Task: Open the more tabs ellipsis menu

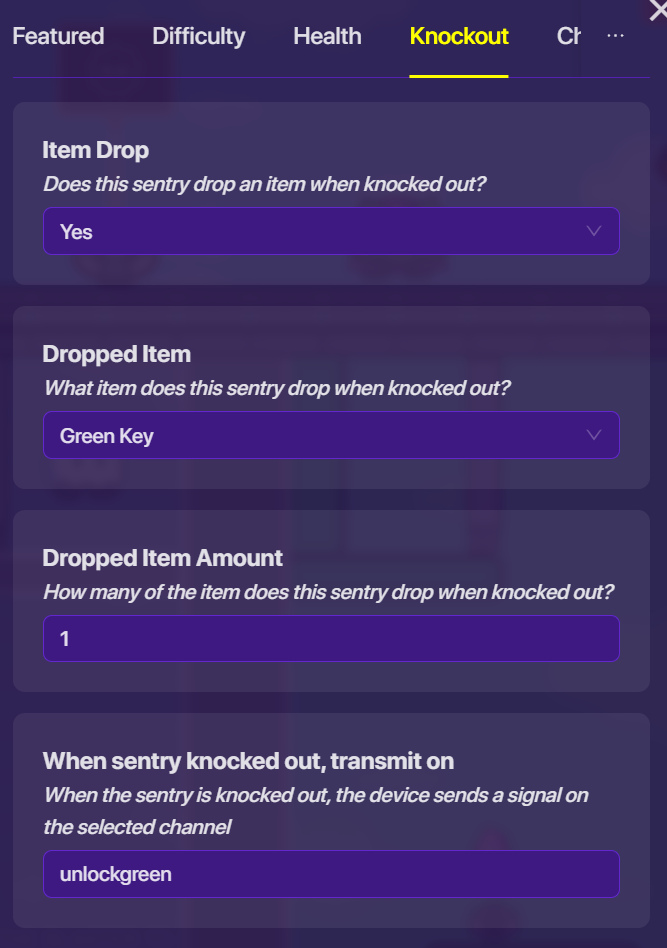Action: click(615, 36)
